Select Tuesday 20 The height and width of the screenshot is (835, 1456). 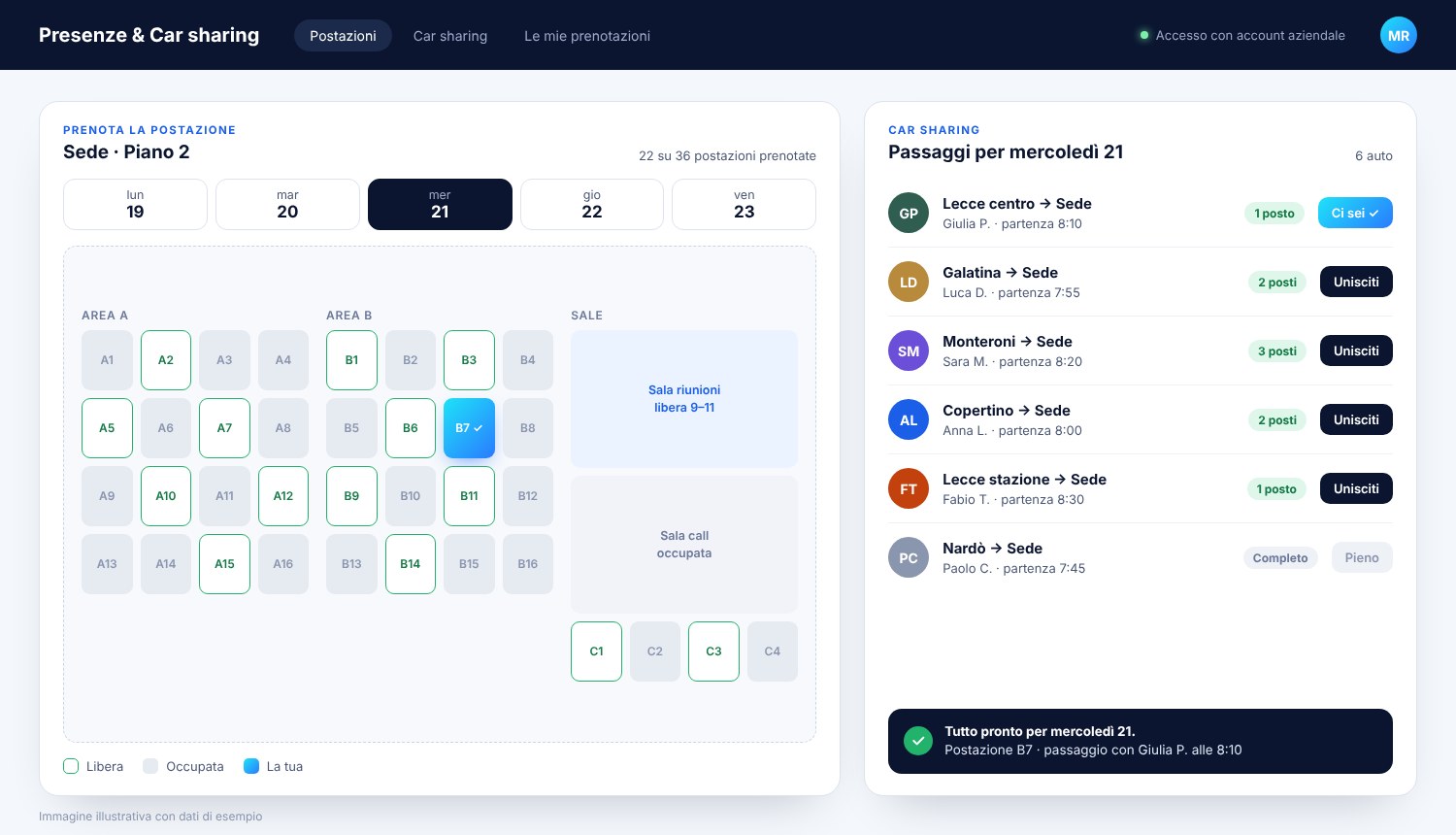click(x=287, y=204)
